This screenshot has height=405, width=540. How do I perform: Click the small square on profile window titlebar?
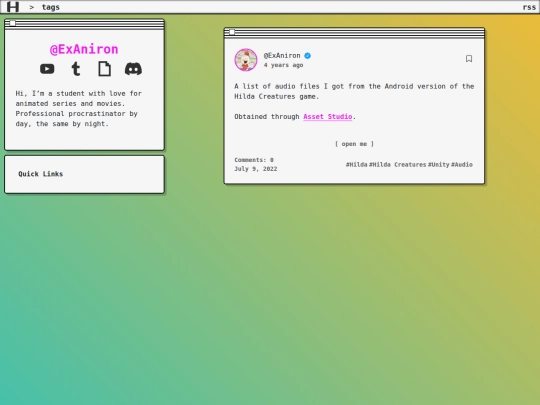[12, 23]
